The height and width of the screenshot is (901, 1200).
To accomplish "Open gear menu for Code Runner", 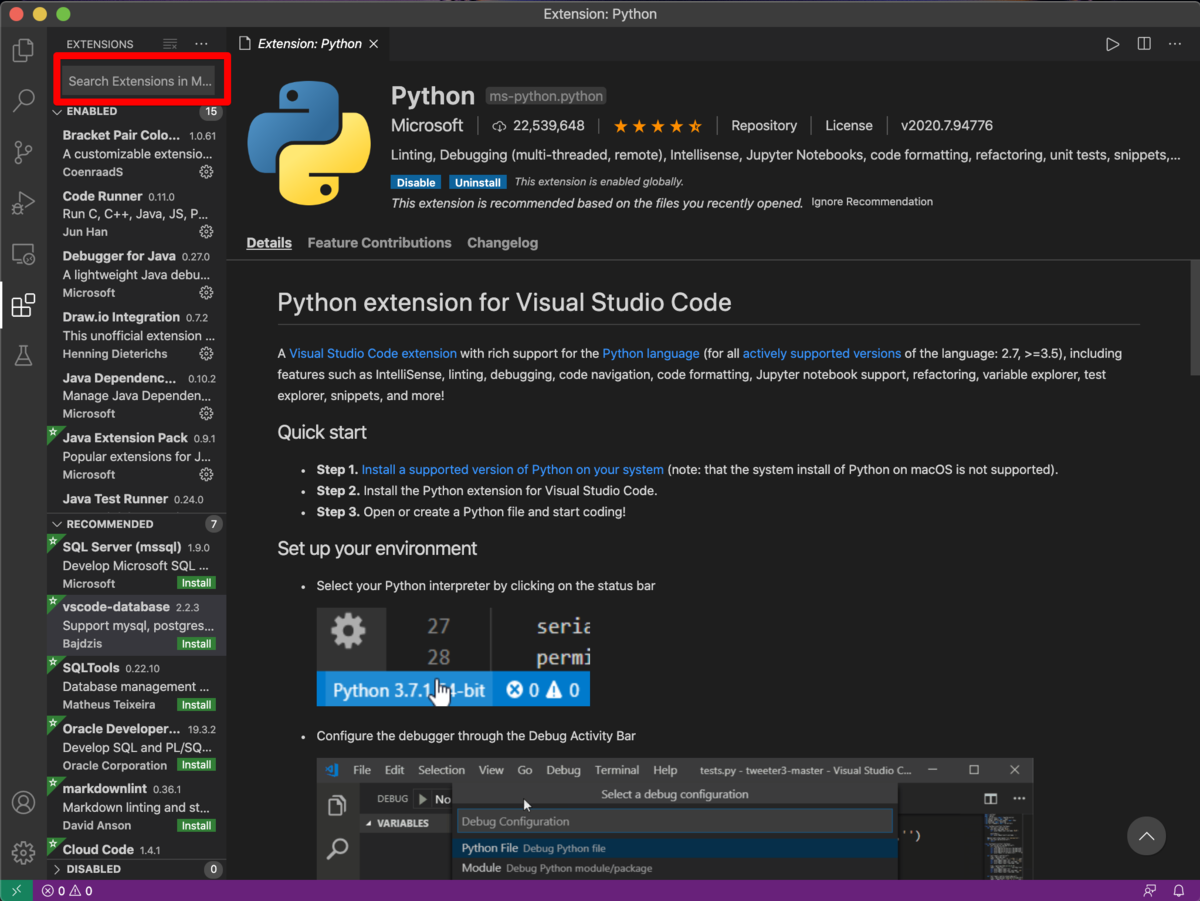I will point(206,232).
